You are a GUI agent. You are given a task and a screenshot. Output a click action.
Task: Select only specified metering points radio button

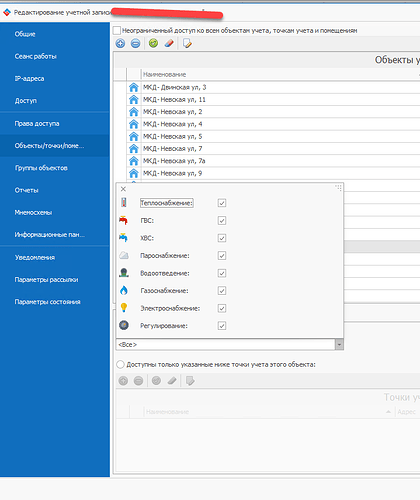(120, 364)
